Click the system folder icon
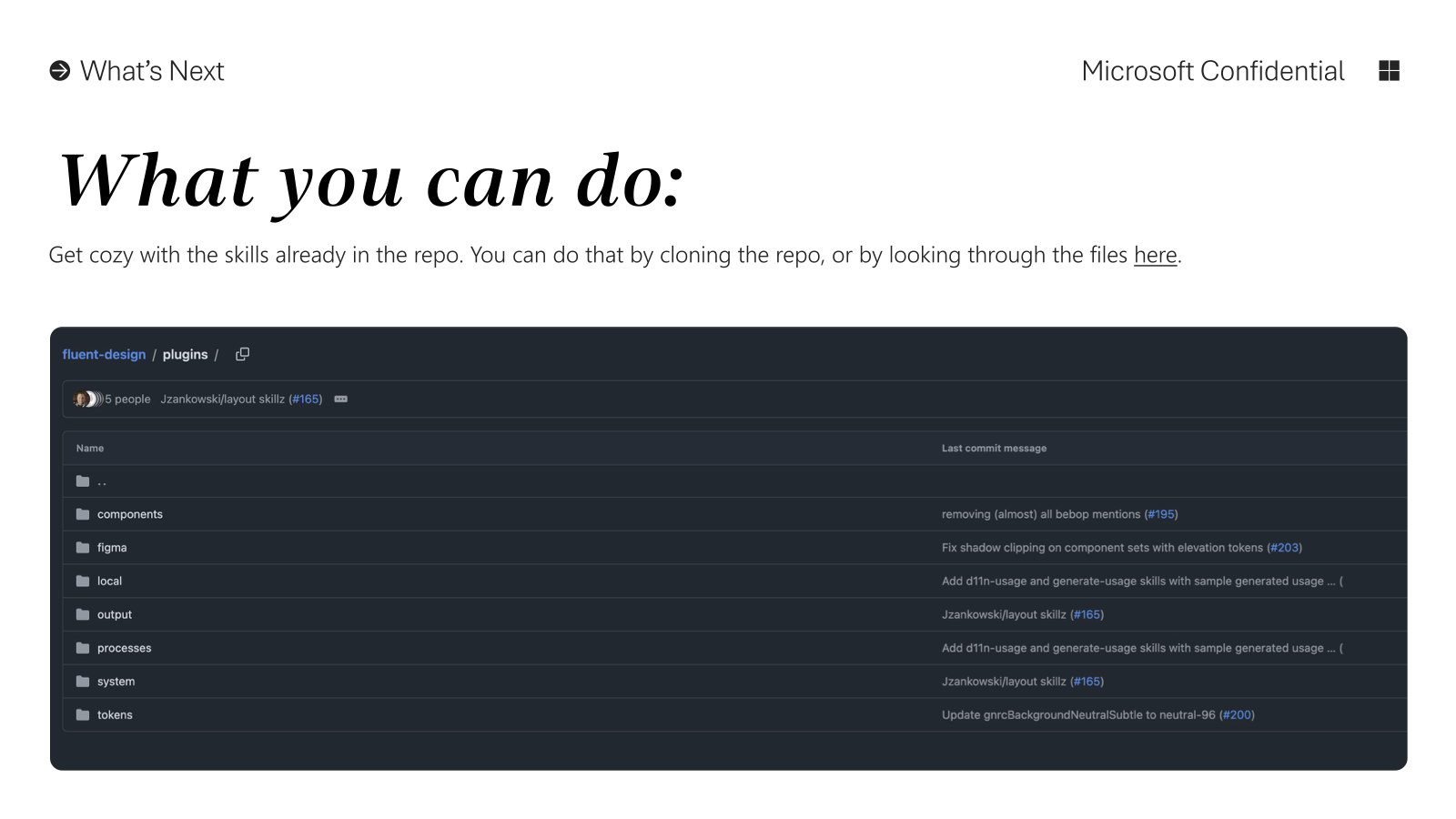1456x819 pixels. click(83, 682)
